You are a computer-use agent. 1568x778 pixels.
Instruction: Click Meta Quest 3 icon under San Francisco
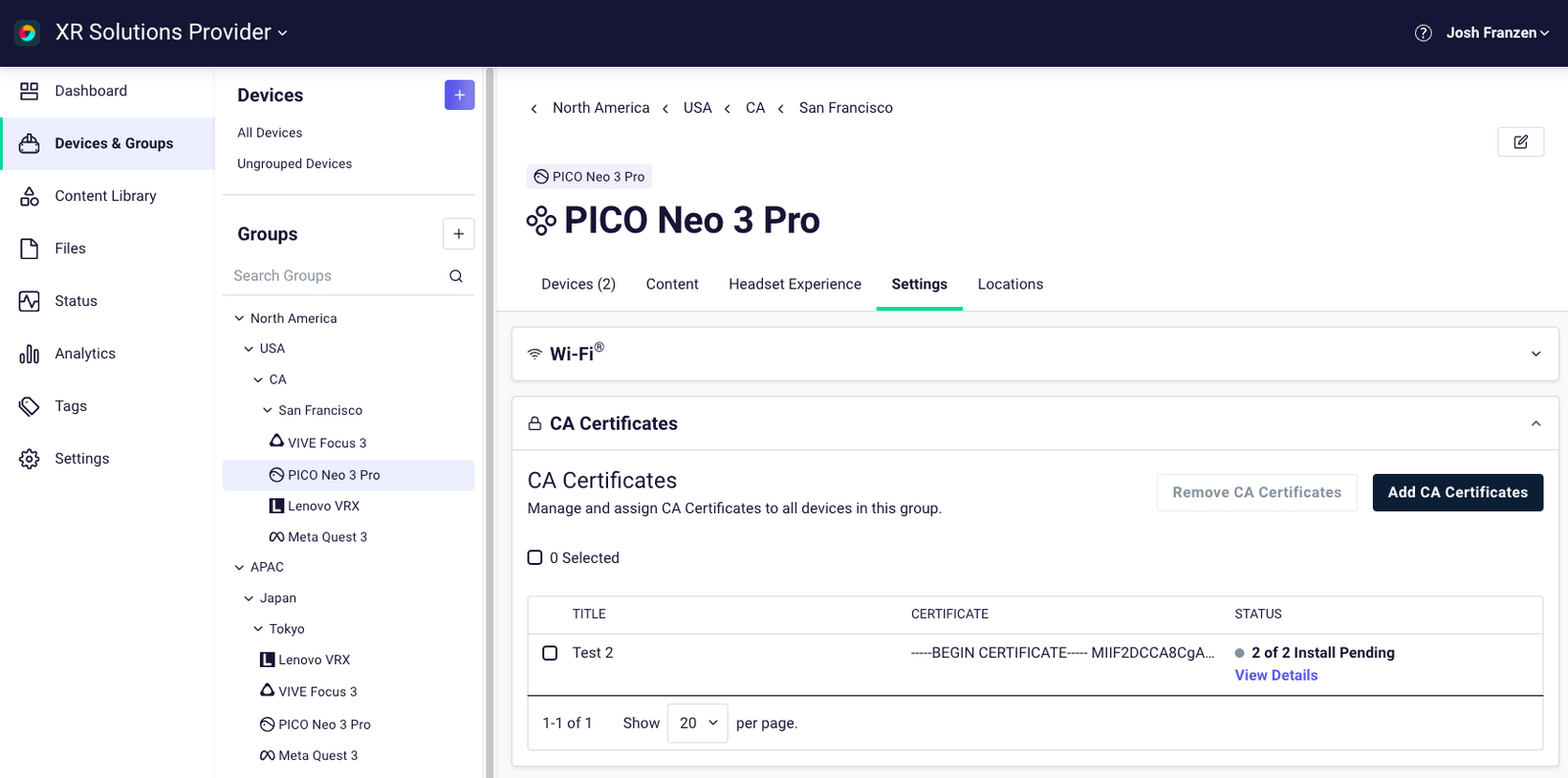[276, 537]
